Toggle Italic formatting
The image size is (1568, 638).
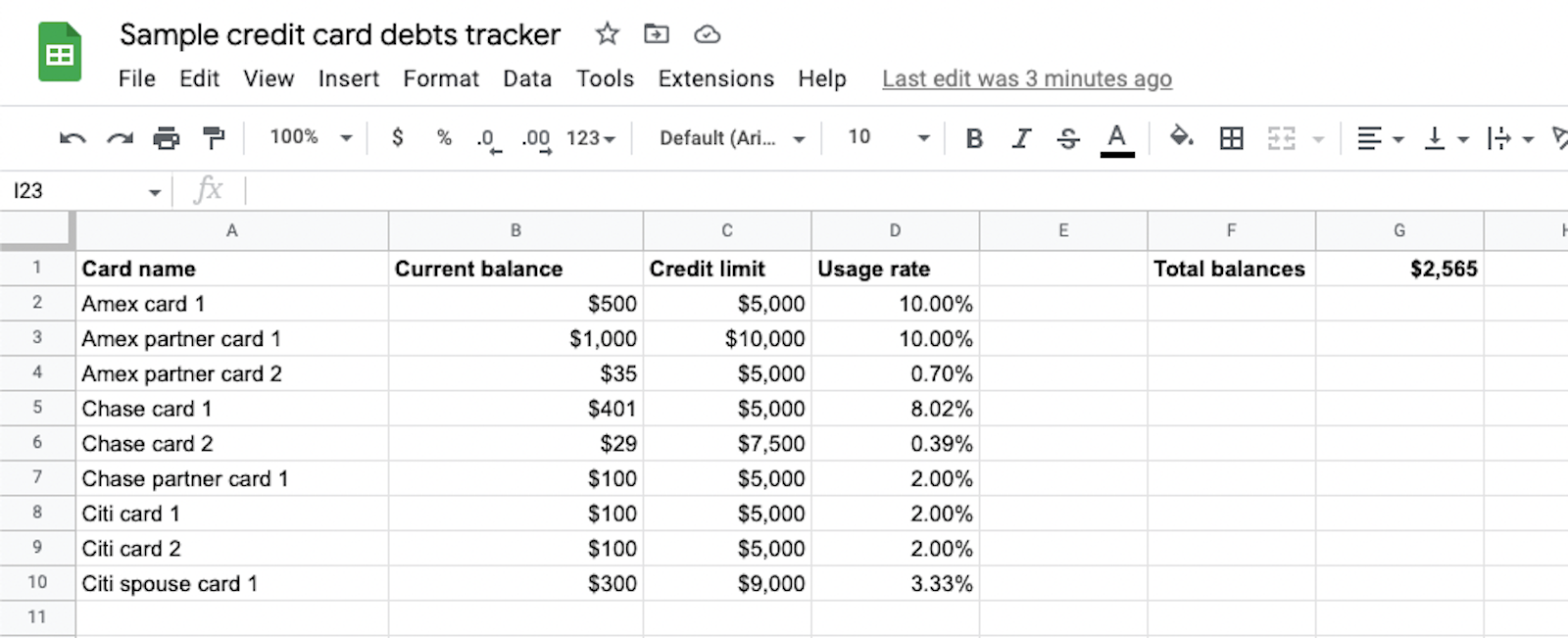pyautogui.click(x=1021, y=138)
